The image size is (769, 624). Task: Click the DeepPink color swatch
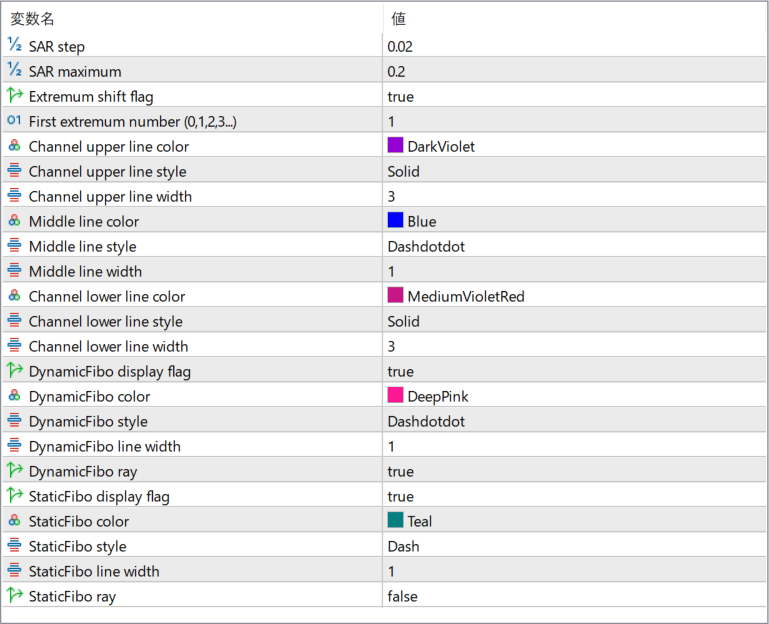click(x=396, y=396)
